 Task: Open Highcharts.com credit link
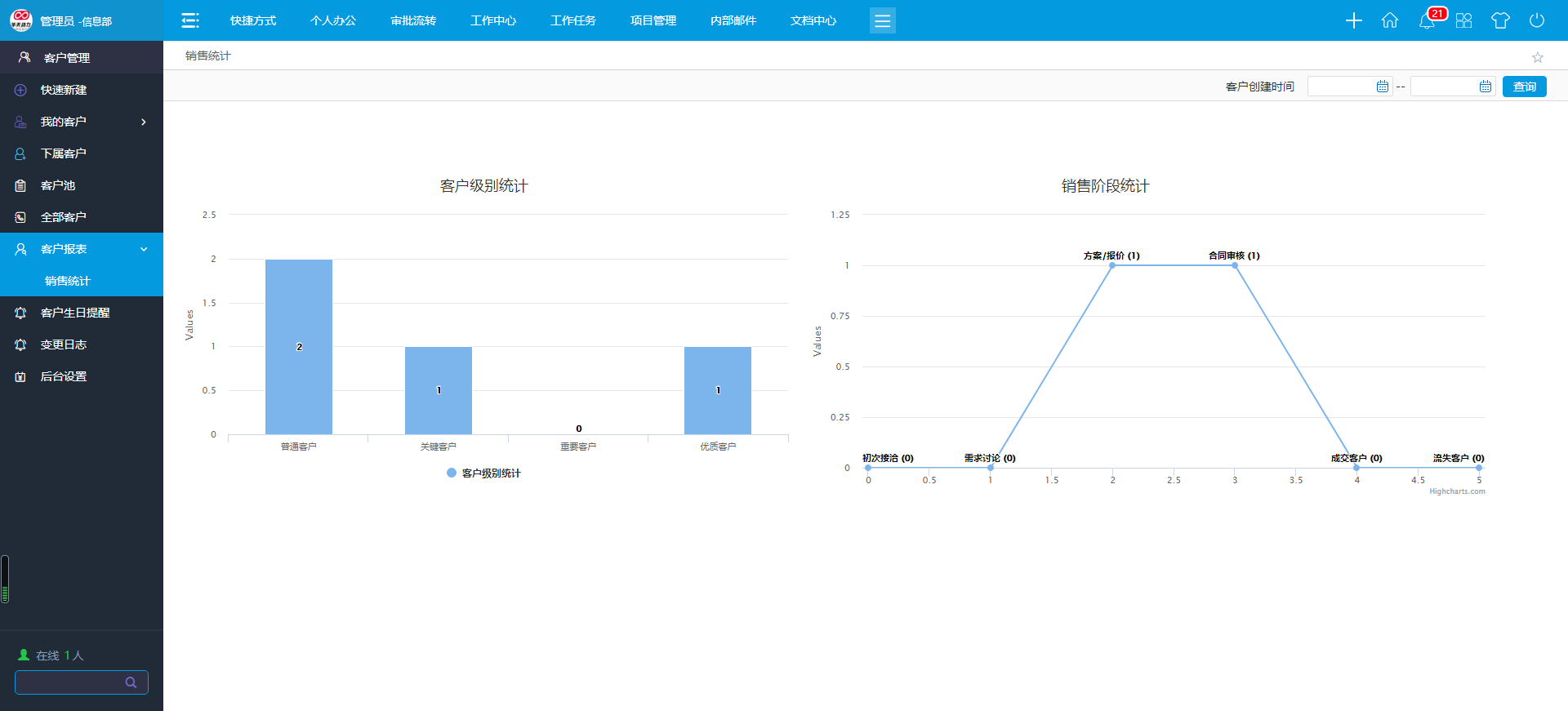coord(1457,491)
